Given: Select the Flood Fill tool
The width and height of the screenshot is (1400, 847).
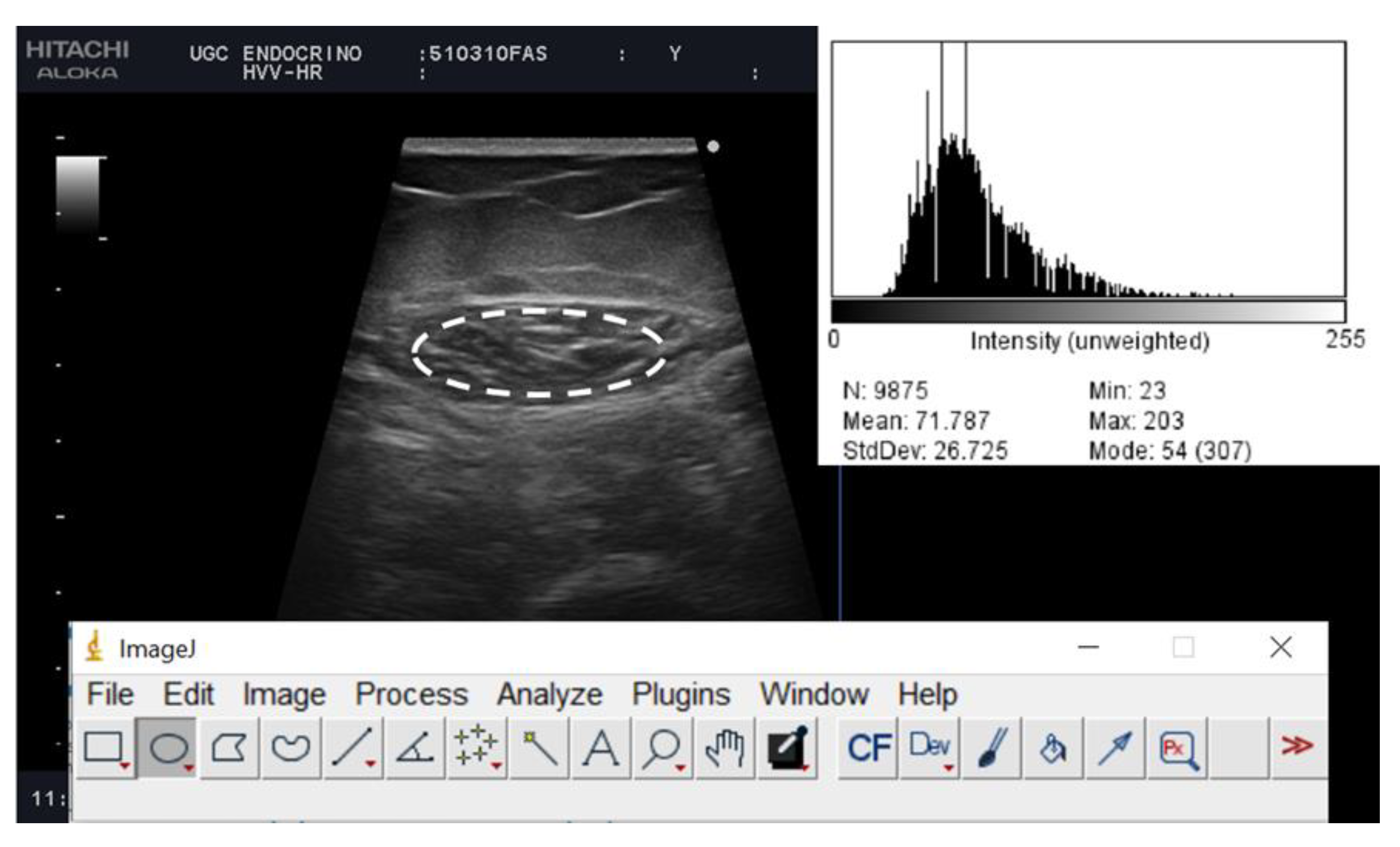Looking at the screenshot, I should point(1053,748).
